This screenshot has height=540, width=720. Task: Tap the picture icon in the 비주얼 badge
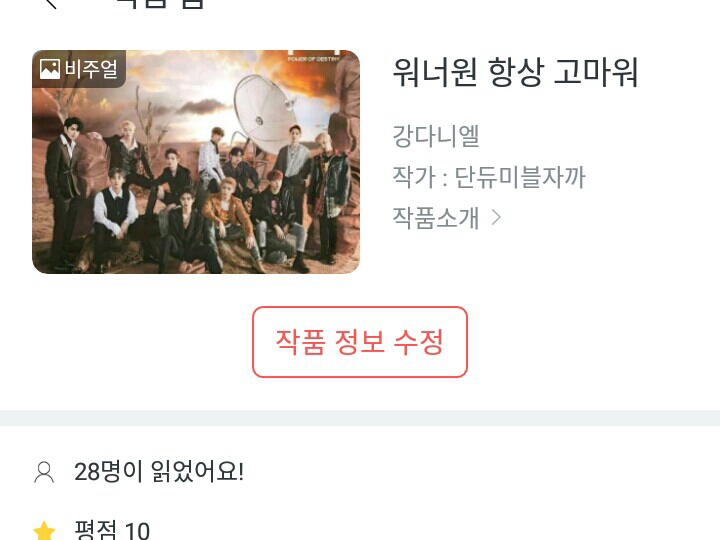(x=50, y=69)
